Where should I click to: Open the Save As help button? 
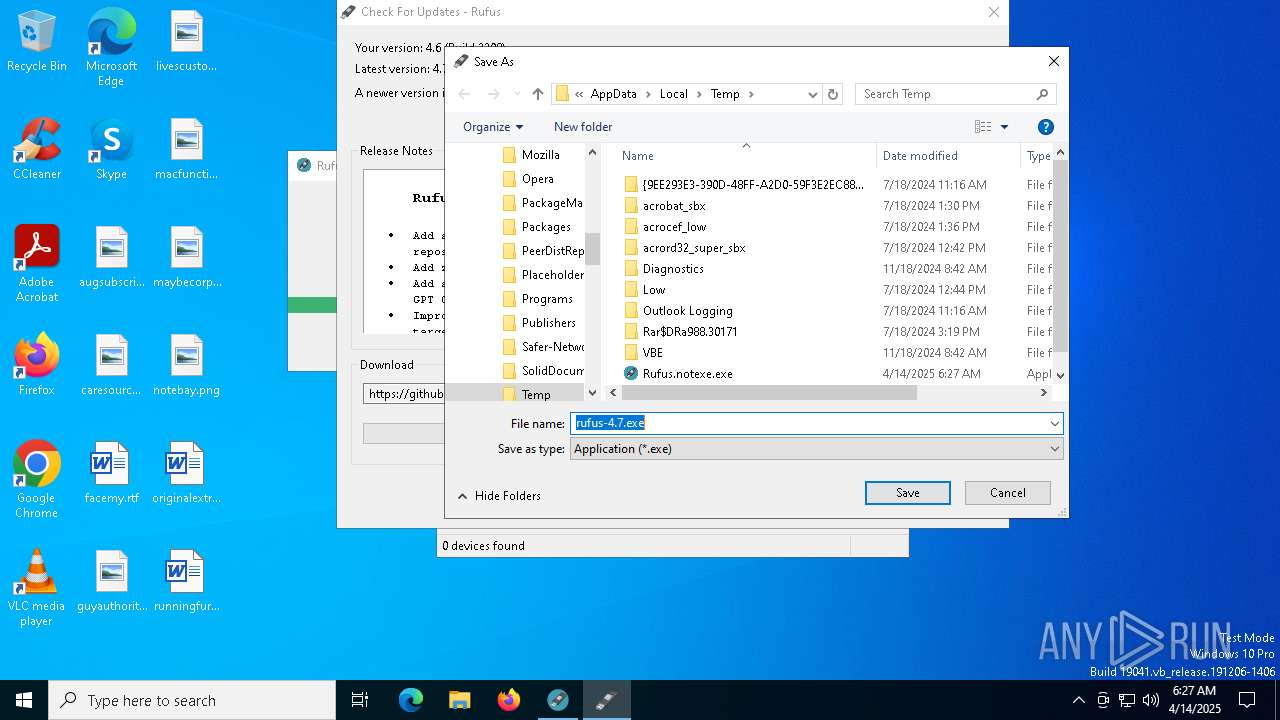(x=1045, y=127)
